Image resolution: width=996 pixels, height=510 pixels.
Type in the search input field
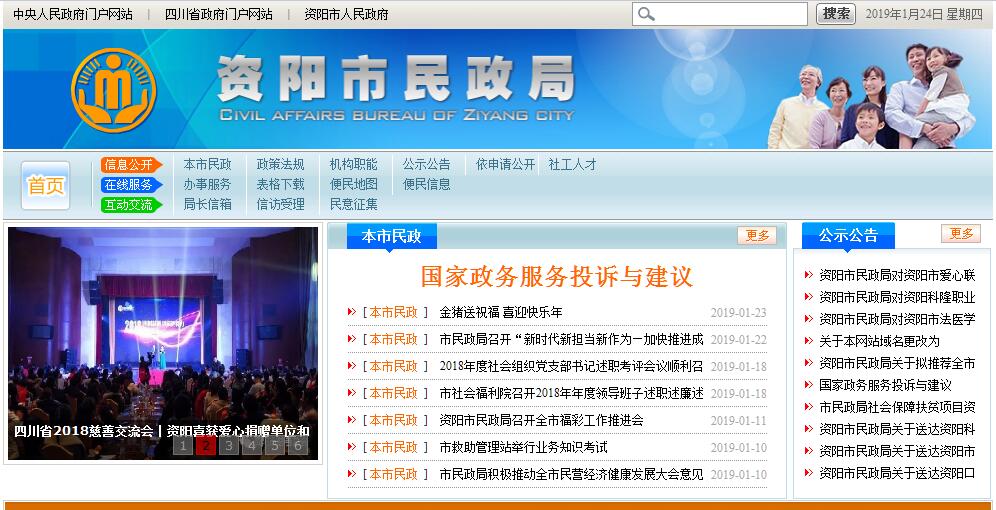click(x=730, y=14)
